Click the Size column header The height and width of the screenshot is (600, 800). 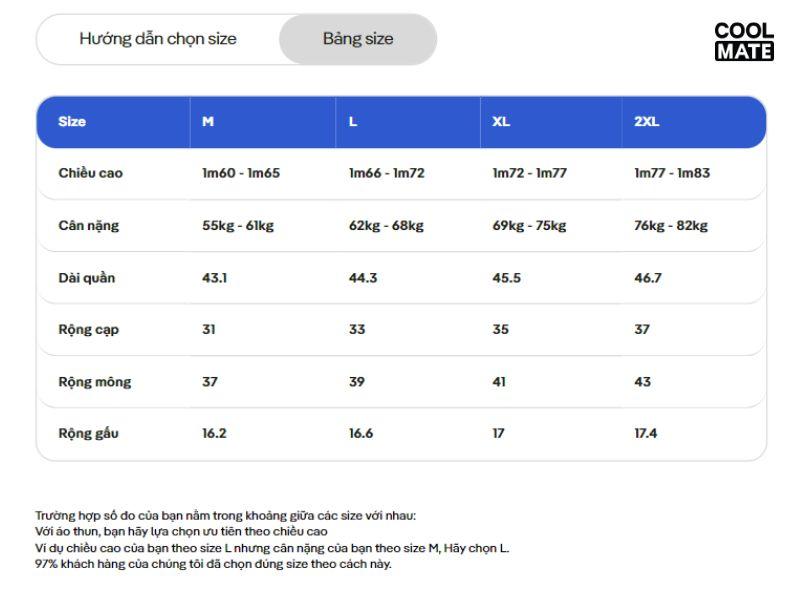coord(72,122)
